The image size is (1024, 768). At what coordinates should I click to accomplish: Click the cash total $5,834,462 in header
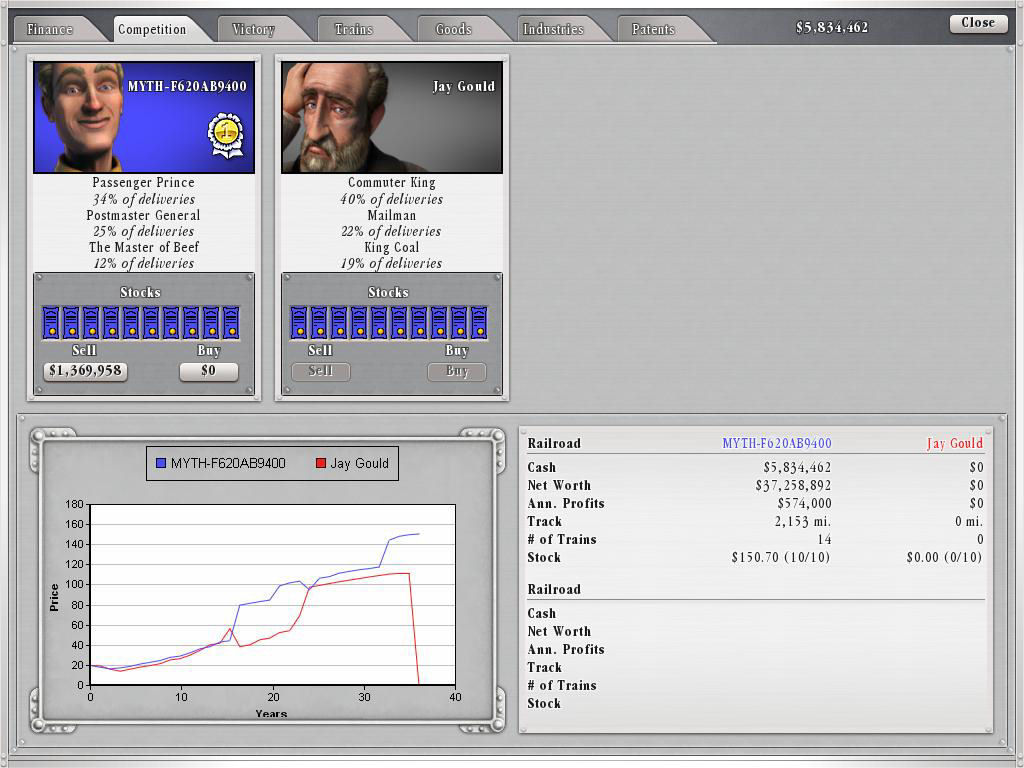click(831, 27)
